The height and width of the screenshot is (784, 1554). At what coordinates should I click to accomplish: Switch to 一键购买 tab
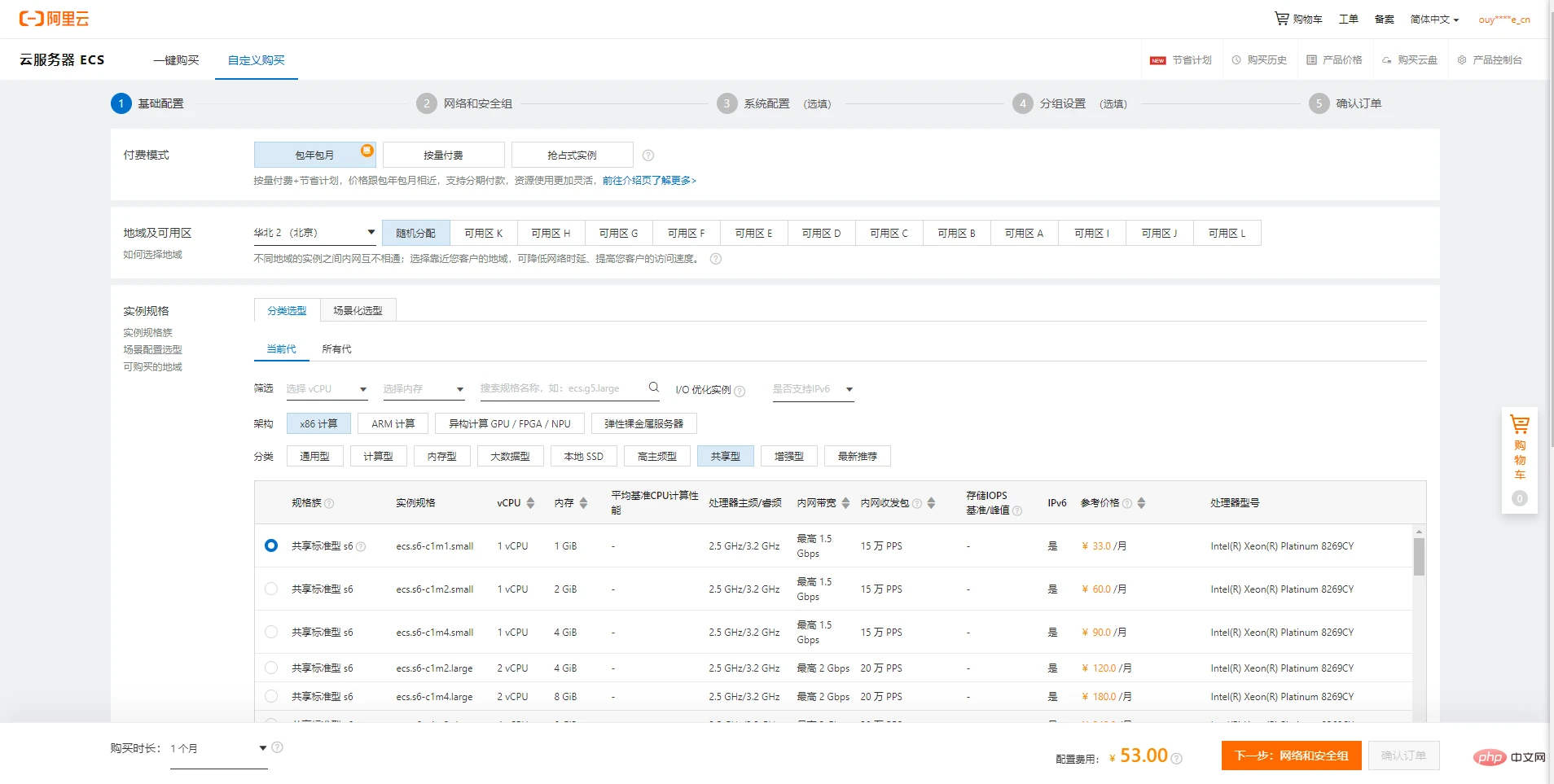click(176, 60)
